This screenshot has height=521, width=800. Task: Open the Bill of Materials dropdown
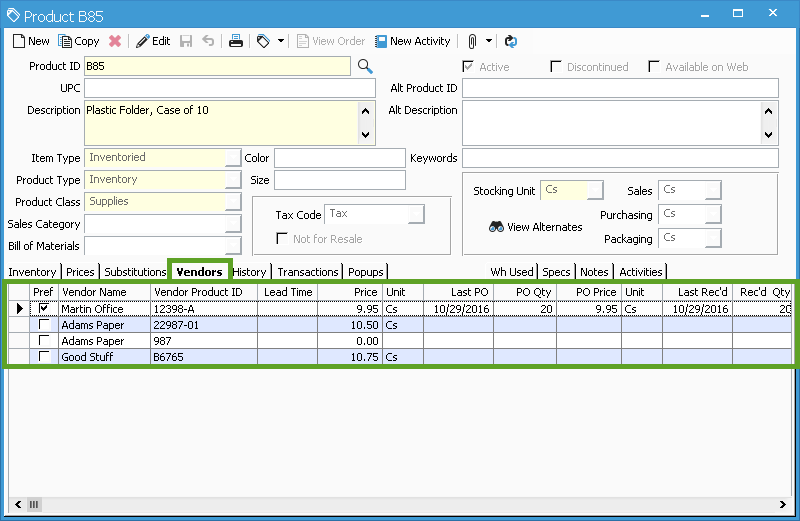233,245
